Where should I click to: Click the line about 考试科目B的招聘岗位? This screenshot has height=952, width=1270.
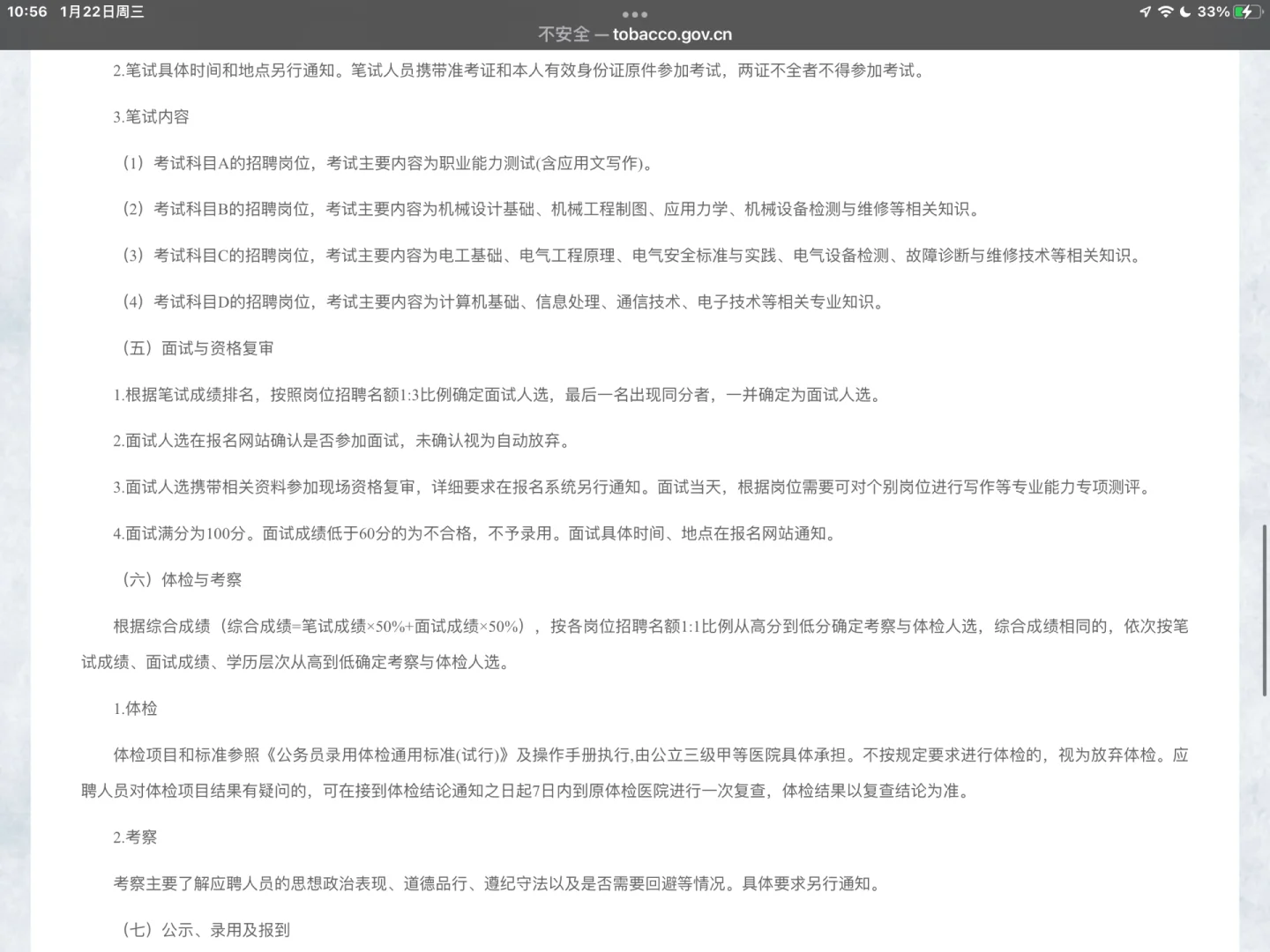click(x=551, y=209)
